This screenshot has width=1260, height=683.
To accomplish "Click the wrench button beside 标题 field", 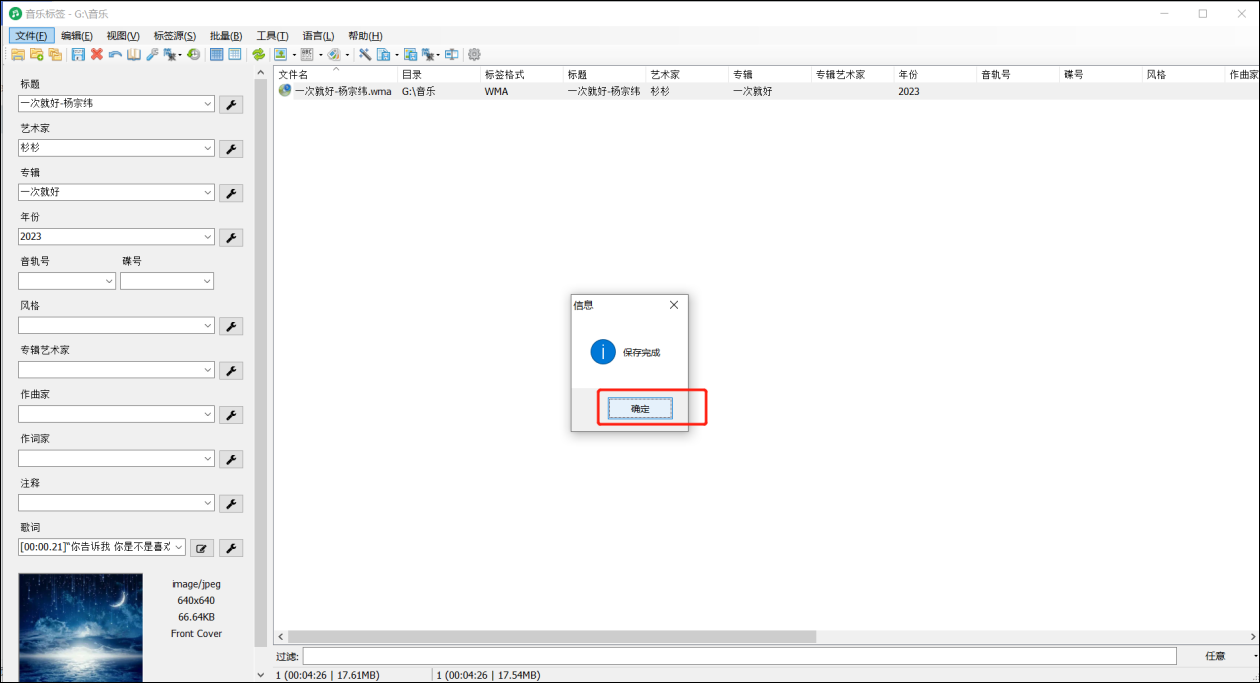I will tap(230, 104).
